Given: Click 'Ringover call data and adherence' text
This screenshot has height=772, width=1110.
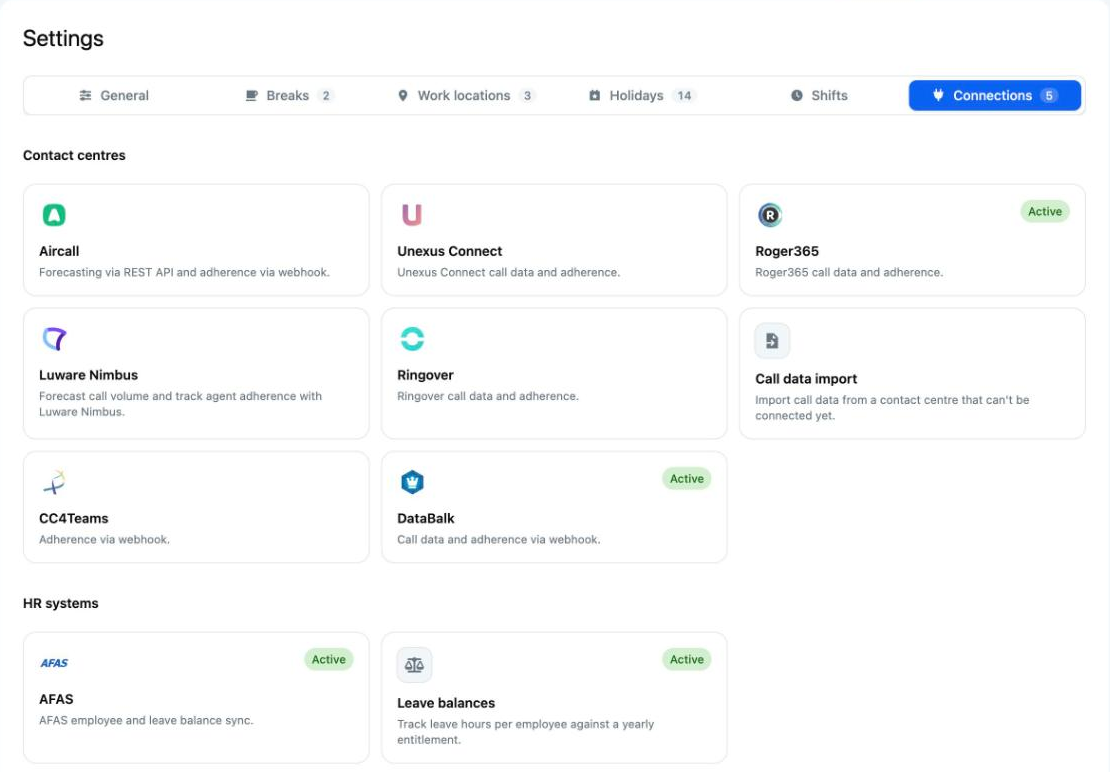Looking at the screenshot, I should (488, 396).
